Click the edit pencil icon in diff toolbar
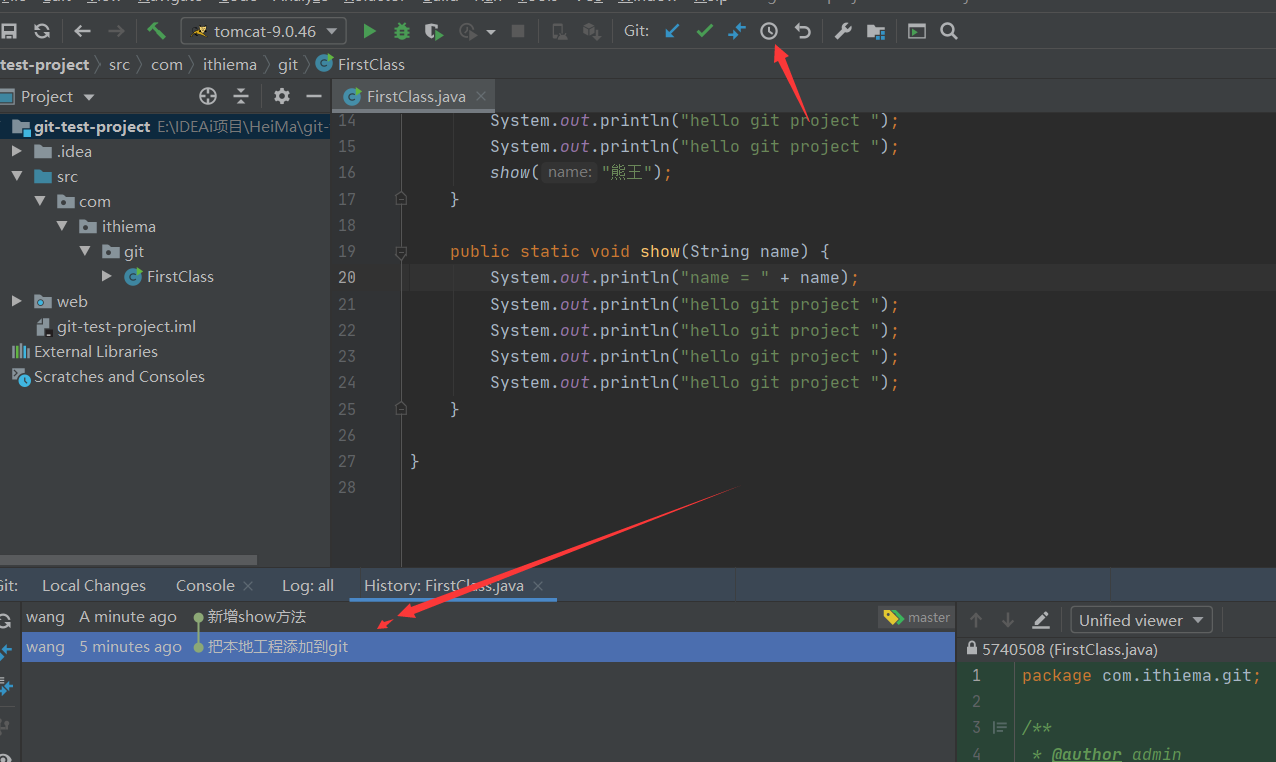 pos(1041,620)
